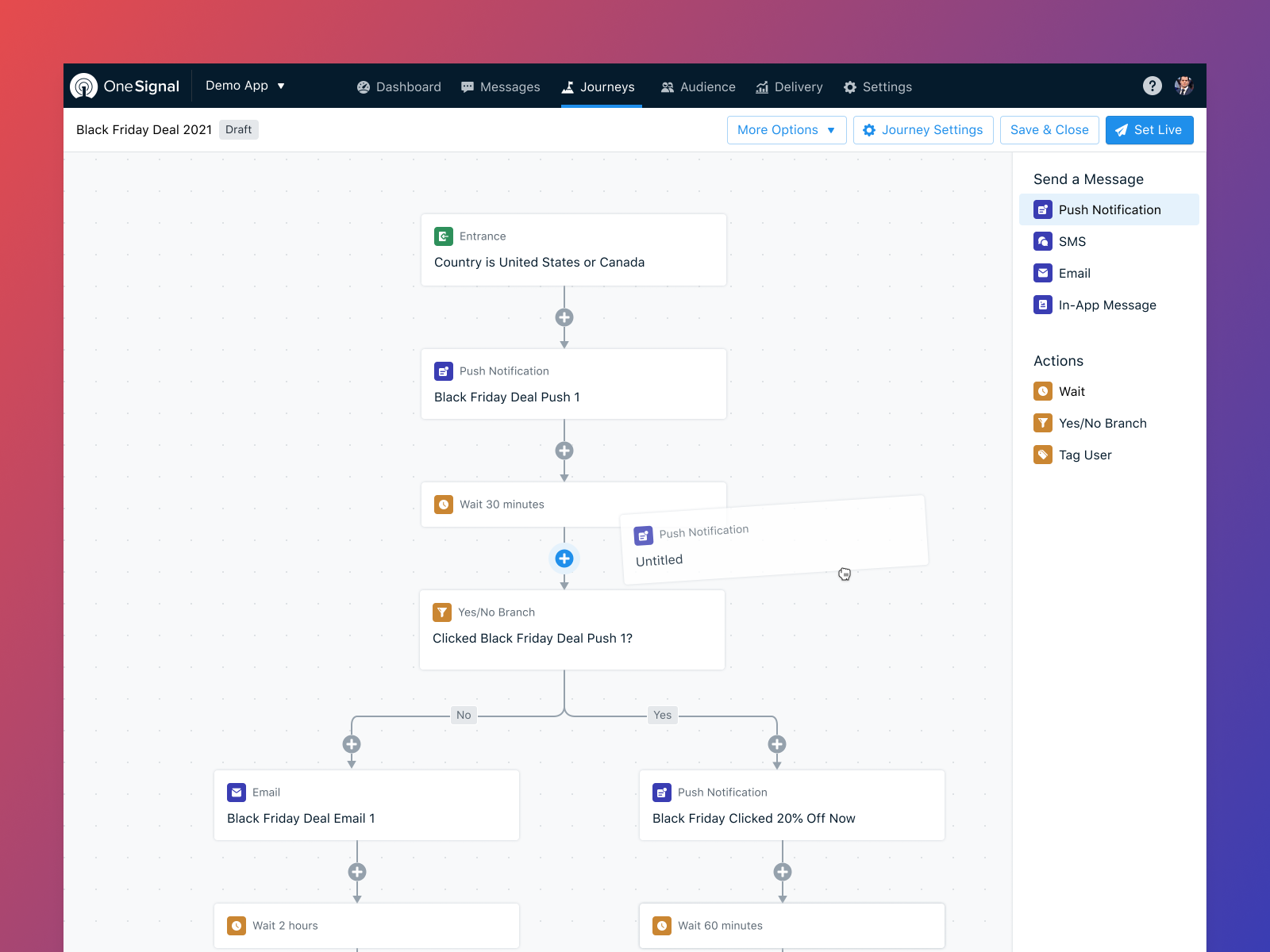
Task: Open the Demo App selector dropdown
Action: point(244,86)
